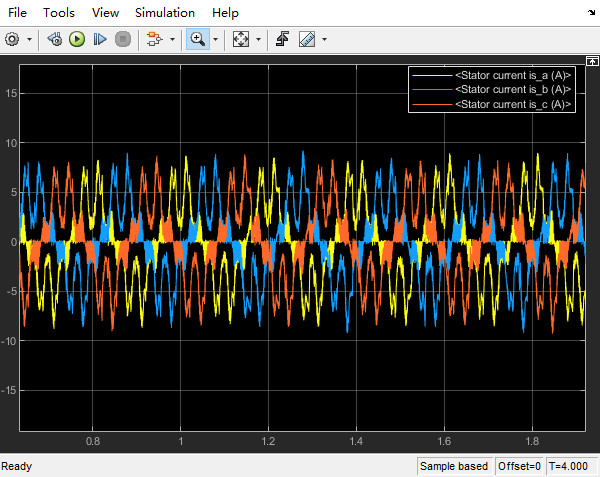
Task: Expand the Scale Axes dropdown arrow
Action: pyautogui.click(x=259, y=40)
